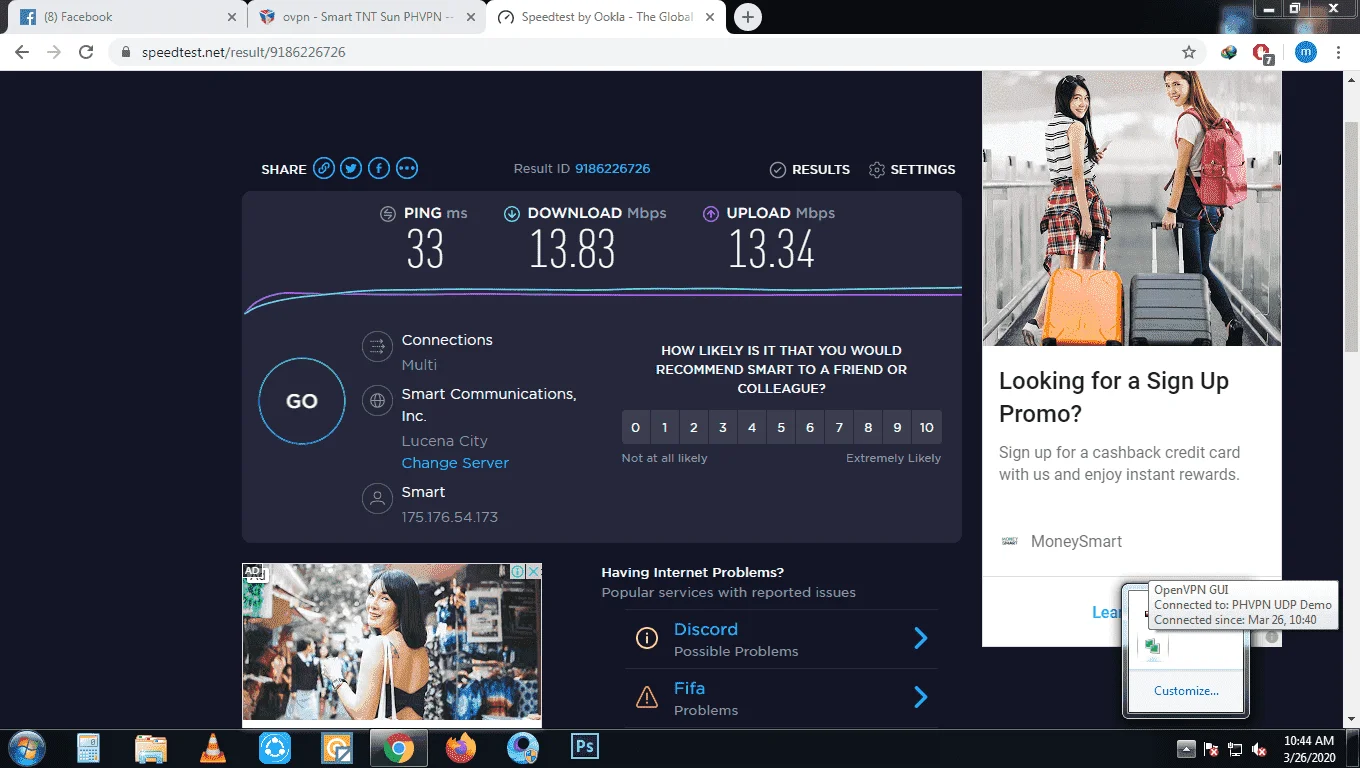This screenshot has height=768, width=1360.
Task: Bookmark this page with the star
Action: coord(1189,52)
